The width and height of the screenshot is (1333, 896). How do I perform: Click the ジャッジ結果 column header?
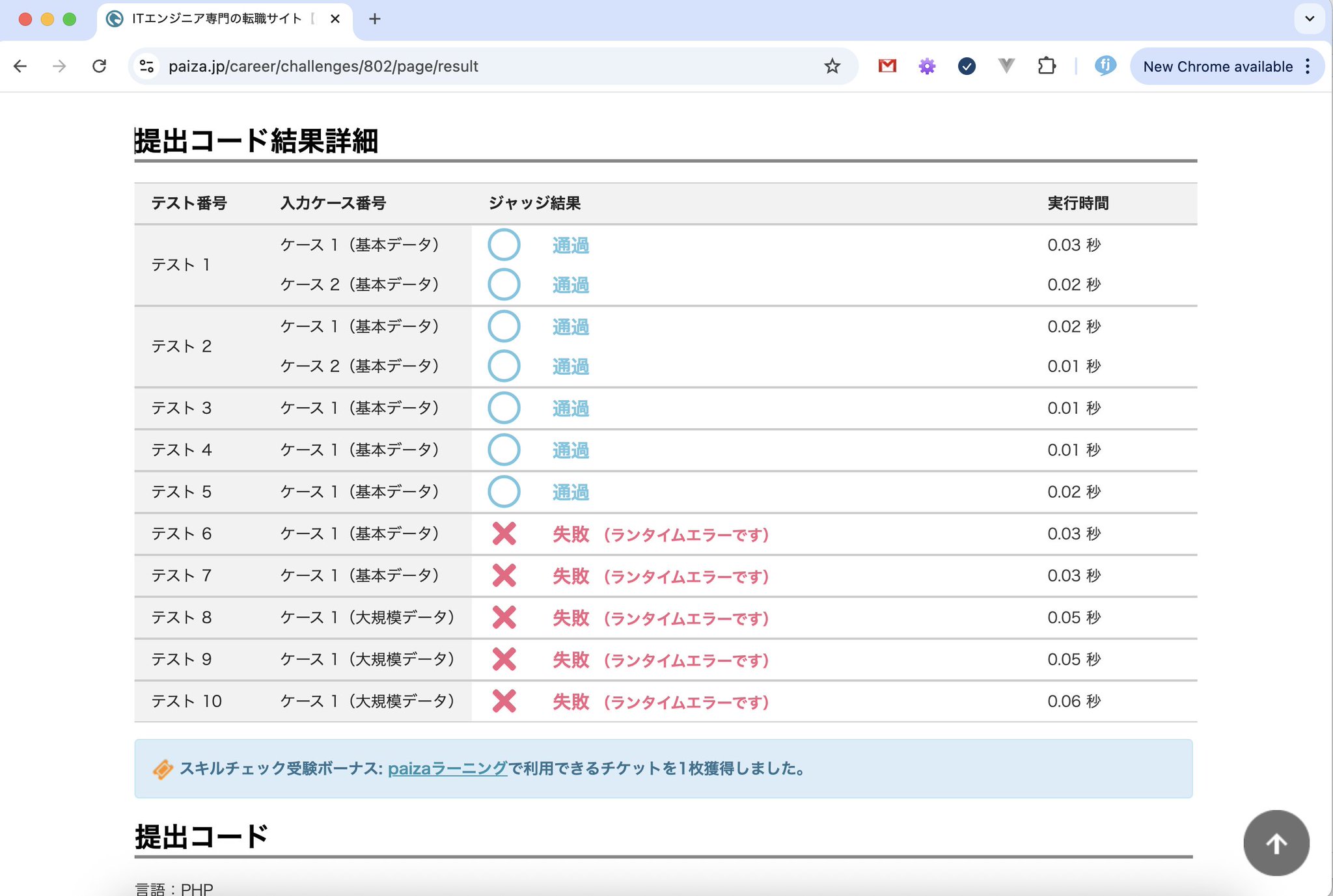click(534, 203)
